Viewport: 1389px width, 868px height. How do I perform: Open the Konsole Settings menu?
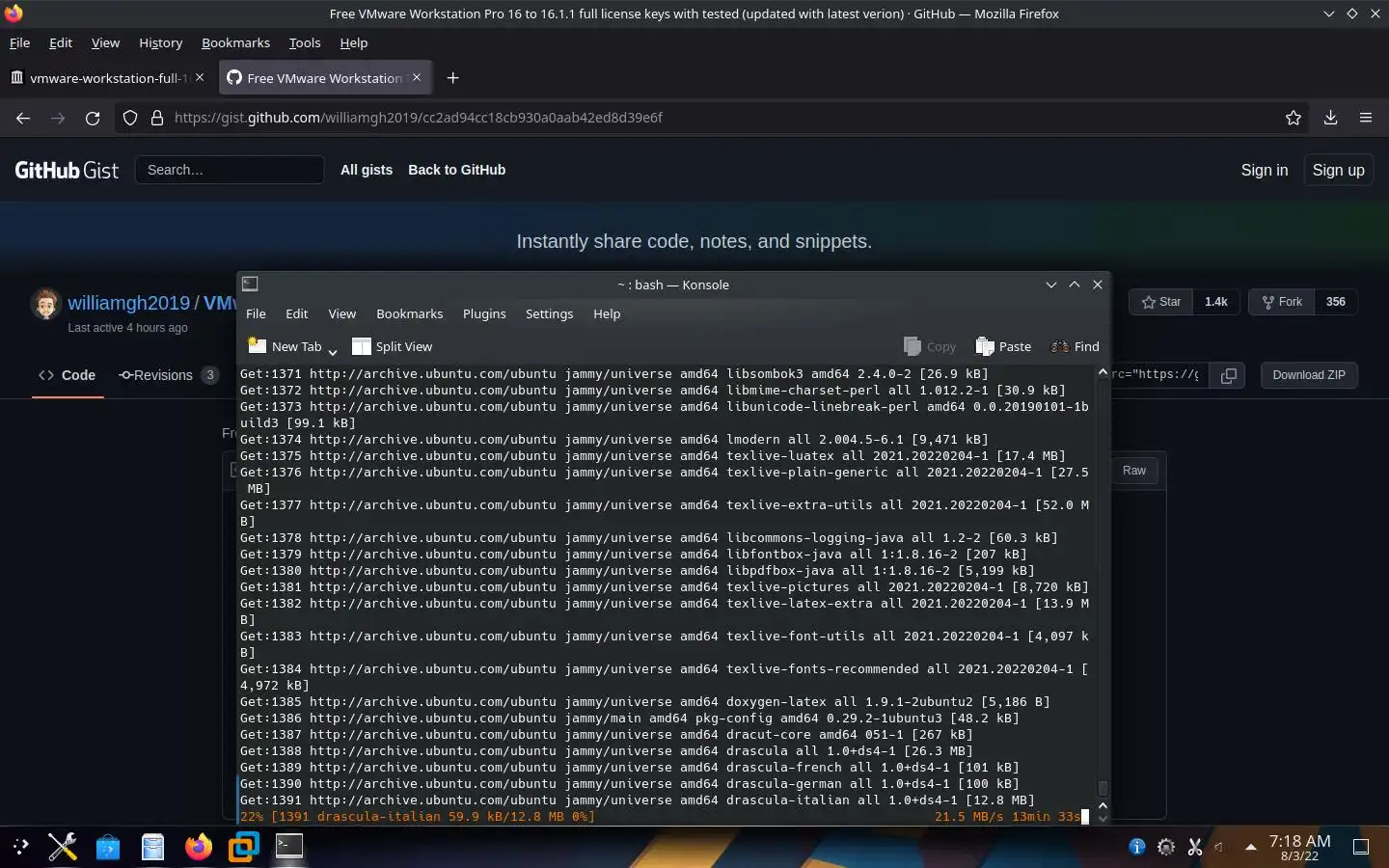pyautogui.click(x=549, y=313)
